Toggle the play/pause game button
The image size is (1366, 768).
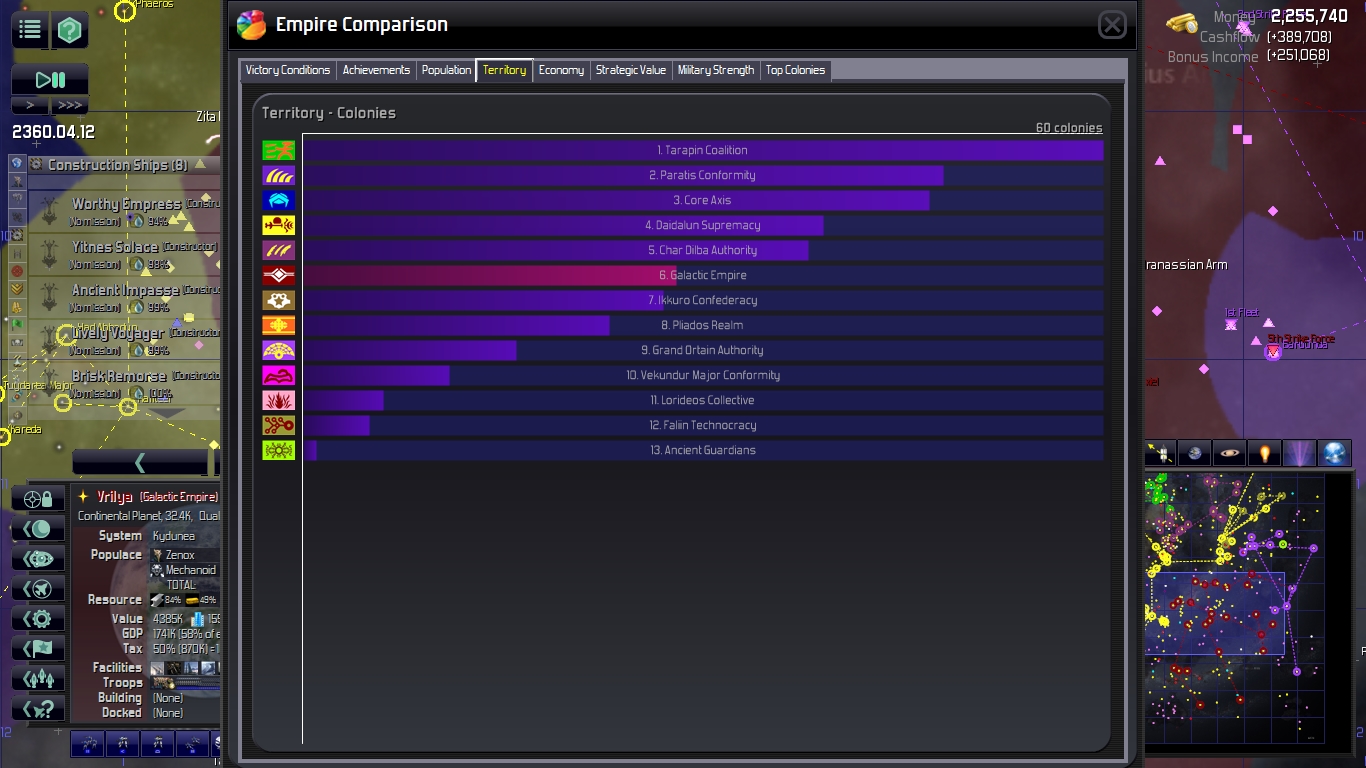click(x=50, y=80)
